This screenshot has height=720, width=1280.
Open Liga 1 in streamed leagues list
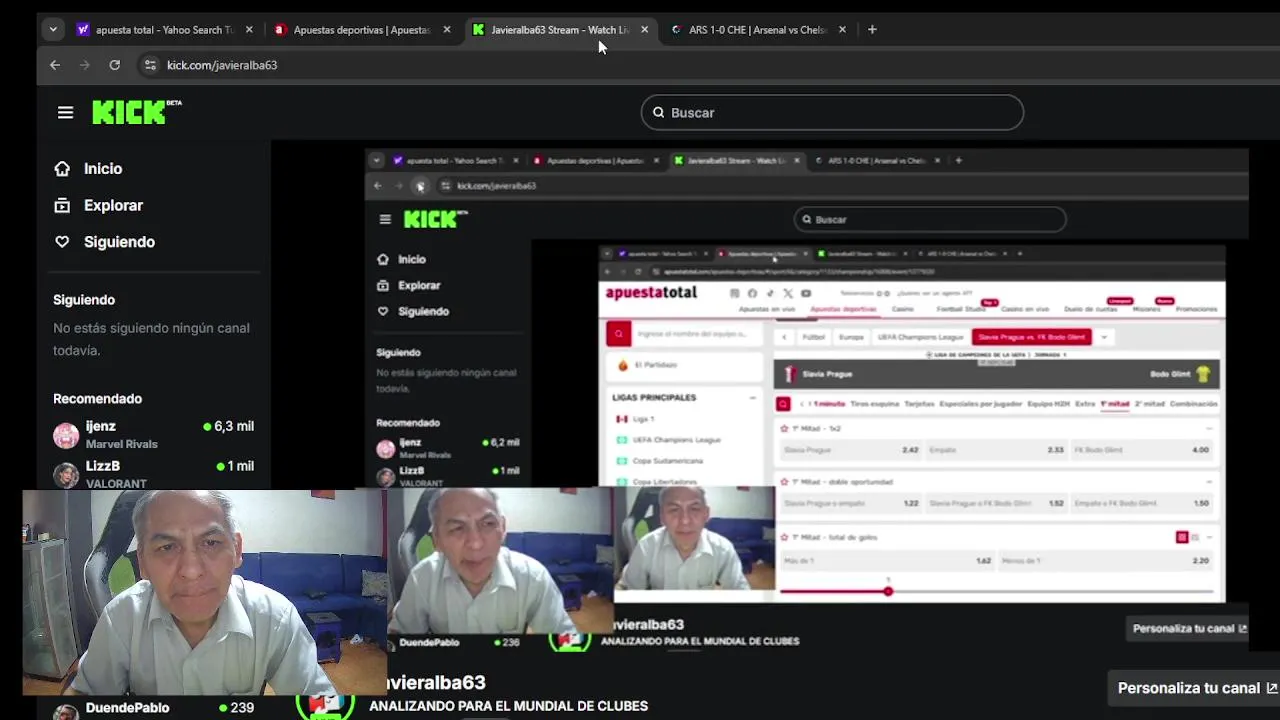pyautogui.click(x=643, y=419)
